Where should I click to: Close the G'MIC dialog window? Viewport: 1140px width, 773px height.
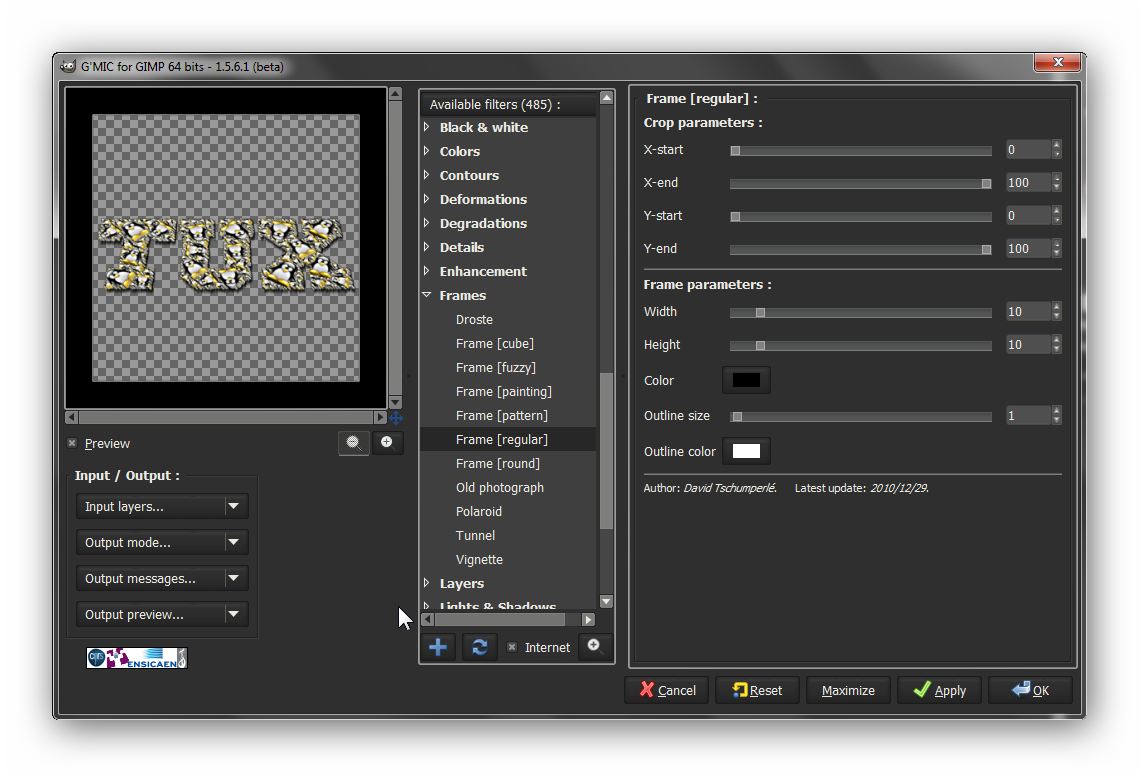click(x=1058, y=63)
